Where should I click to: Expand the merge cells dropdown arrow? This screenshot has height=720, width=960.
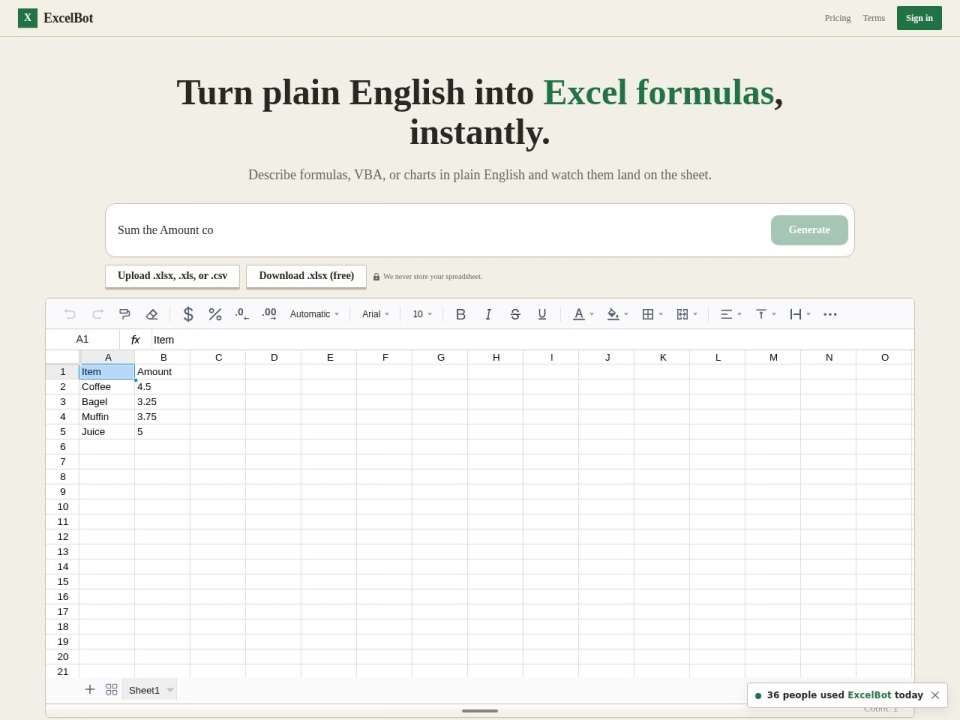(x=695, y=314)
